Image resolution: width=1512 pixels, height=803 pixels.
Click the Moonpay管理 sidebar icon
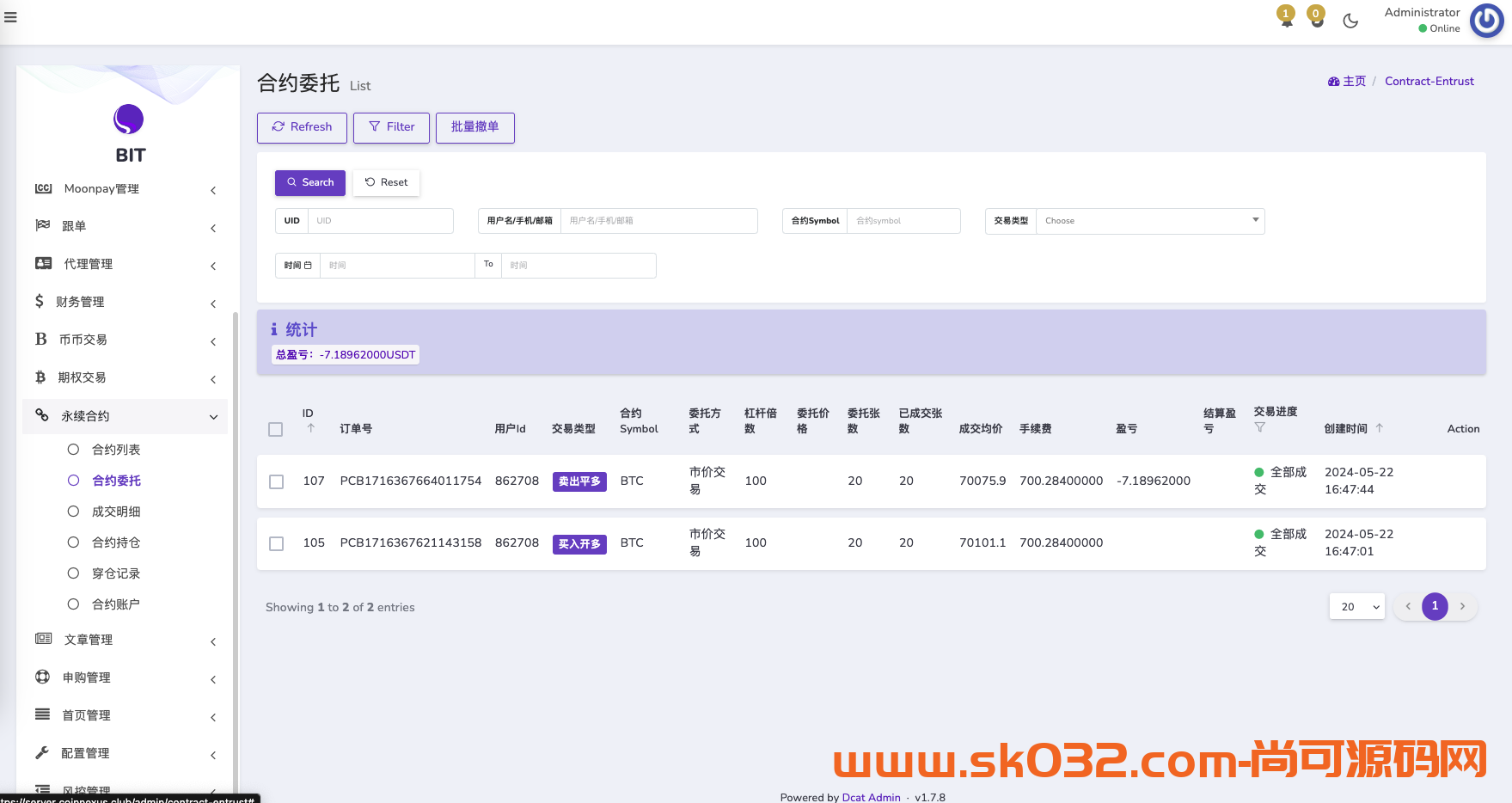43,188
